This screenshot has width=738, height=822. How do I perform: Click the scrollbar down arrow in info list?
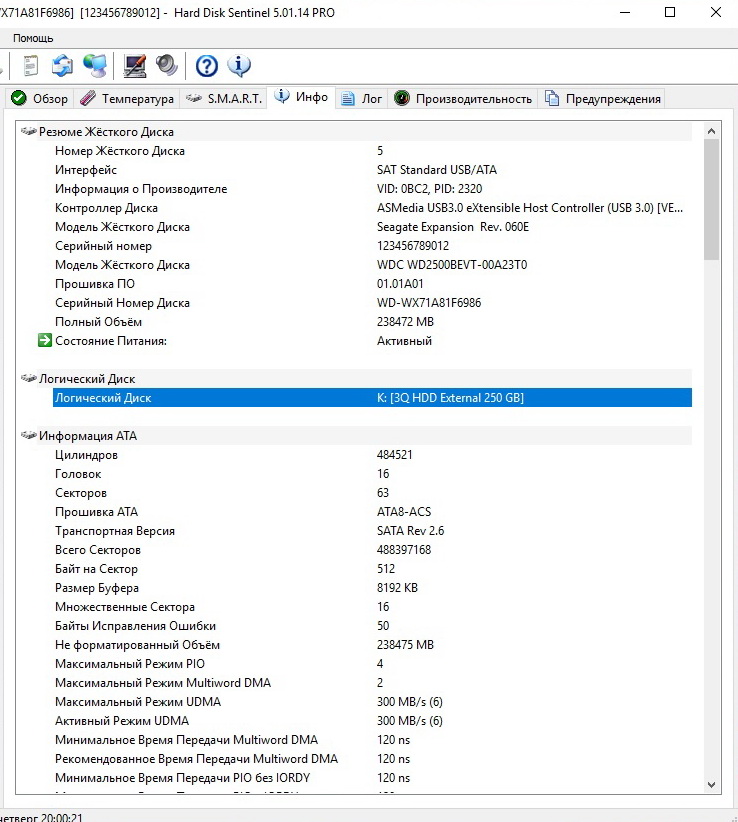(x=711, y=785)
